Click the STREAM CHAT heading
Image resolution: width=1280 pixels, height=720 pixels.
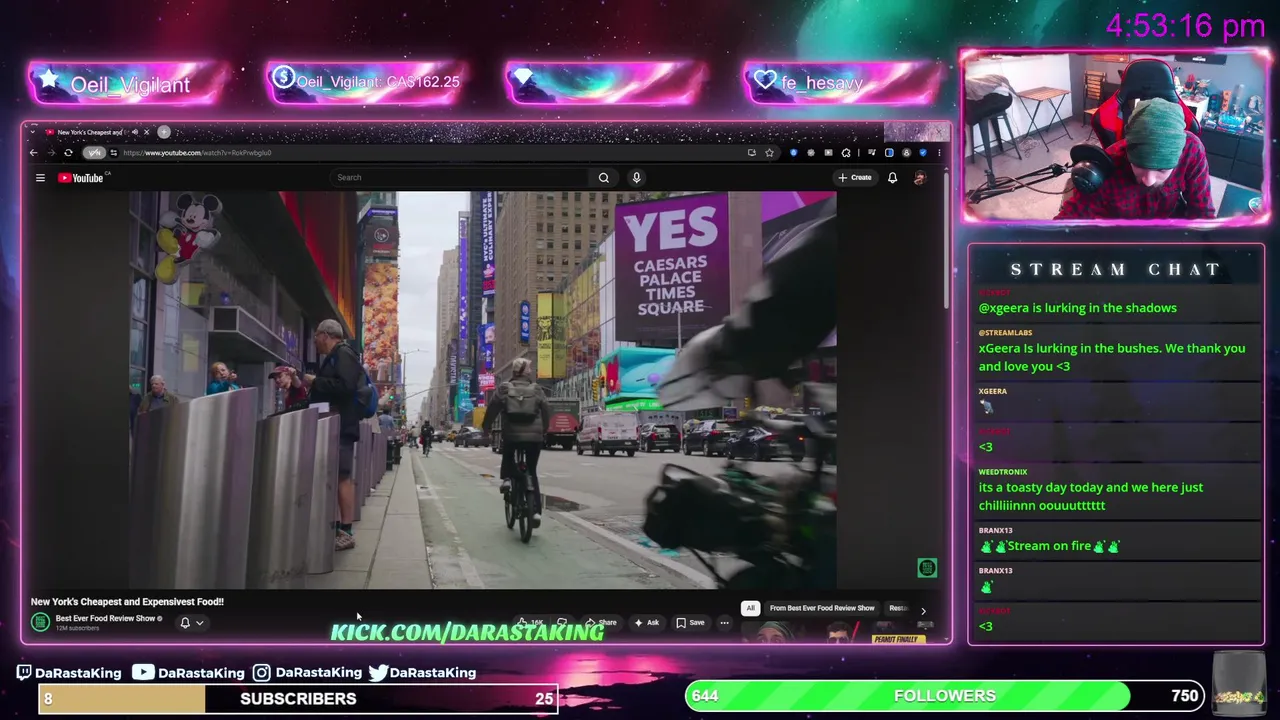point(1116,270)
